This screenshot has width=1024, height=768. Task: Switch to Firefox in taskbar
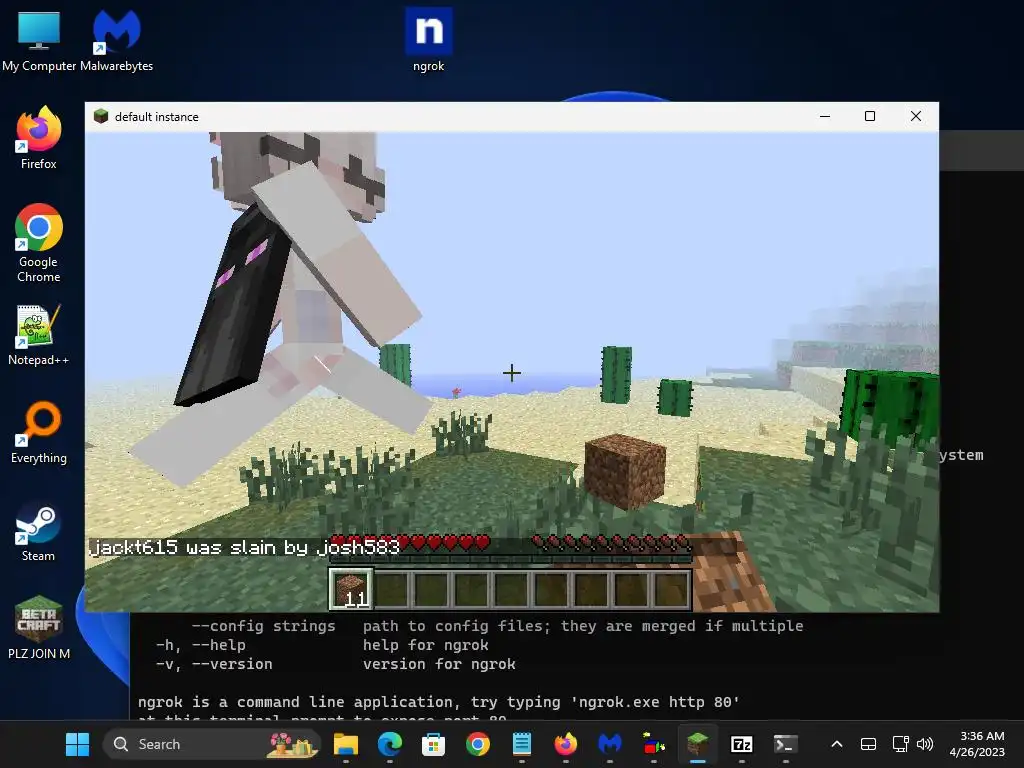pos(566,744)
